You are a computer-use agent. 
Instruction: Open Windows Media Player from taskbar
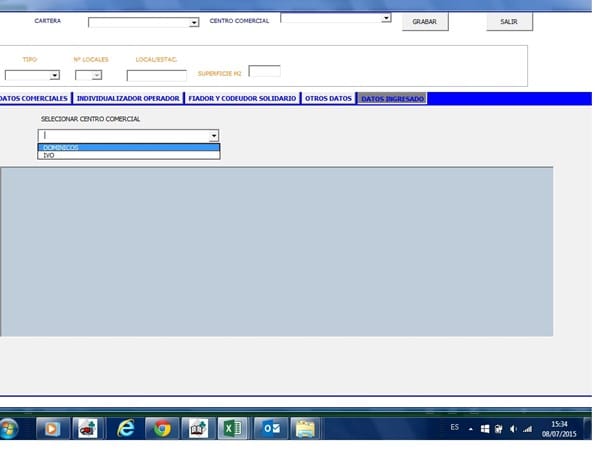coord(52,428)
